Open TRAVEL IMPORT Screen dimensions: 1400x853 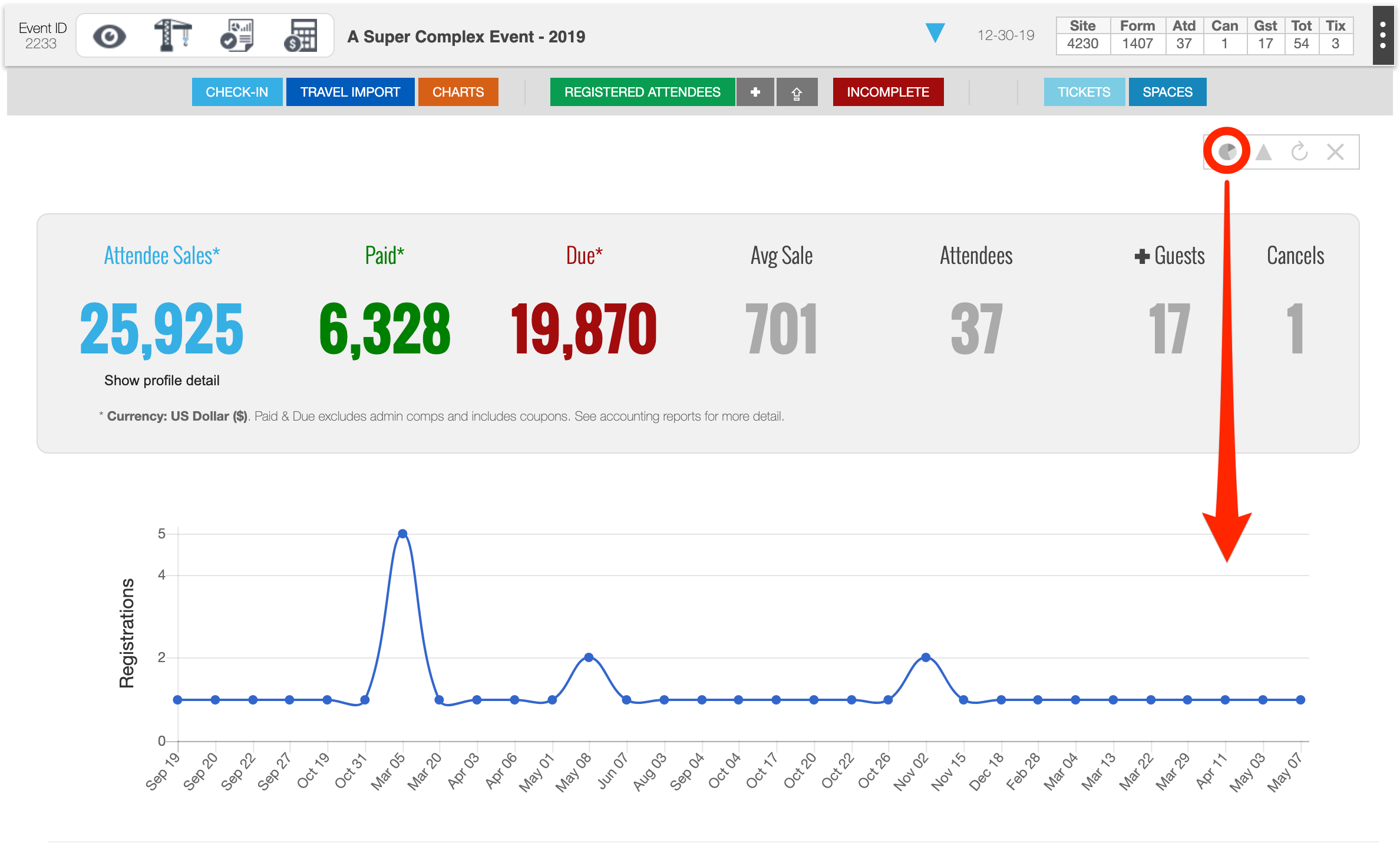tap(350, 92)
